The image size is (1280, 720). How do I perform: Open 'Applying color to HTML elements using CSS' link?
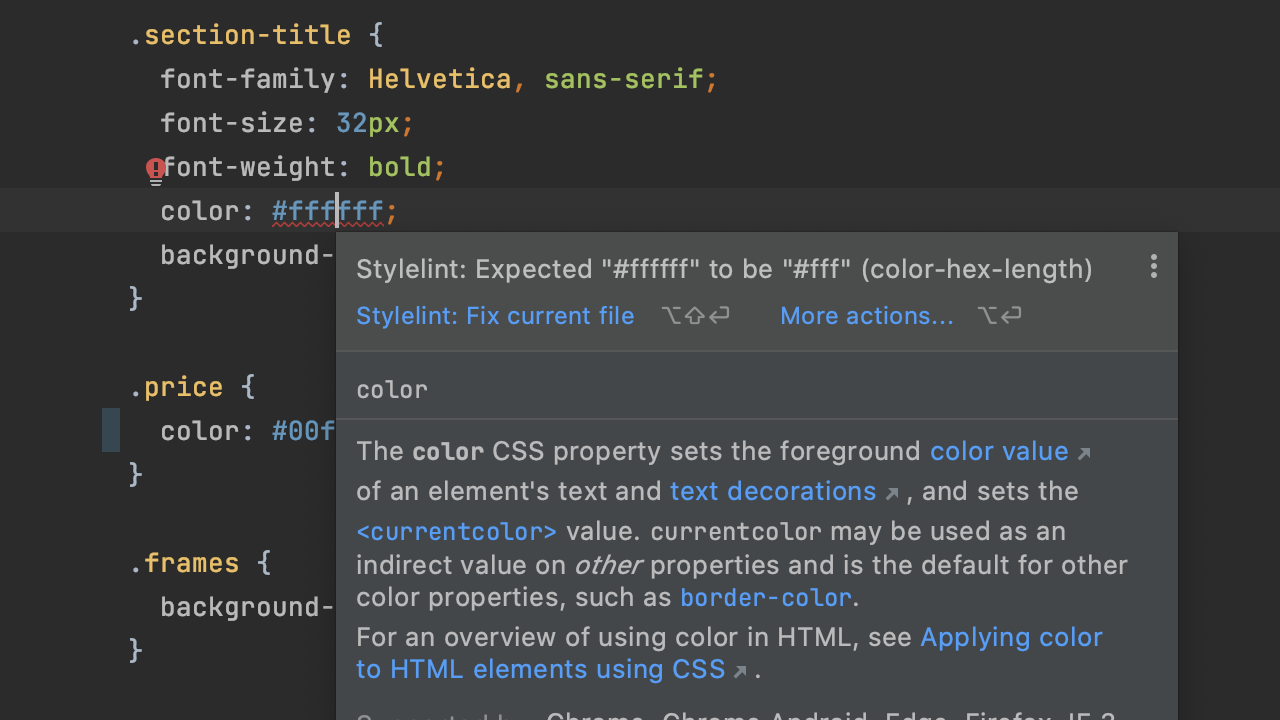click(729, 653)
